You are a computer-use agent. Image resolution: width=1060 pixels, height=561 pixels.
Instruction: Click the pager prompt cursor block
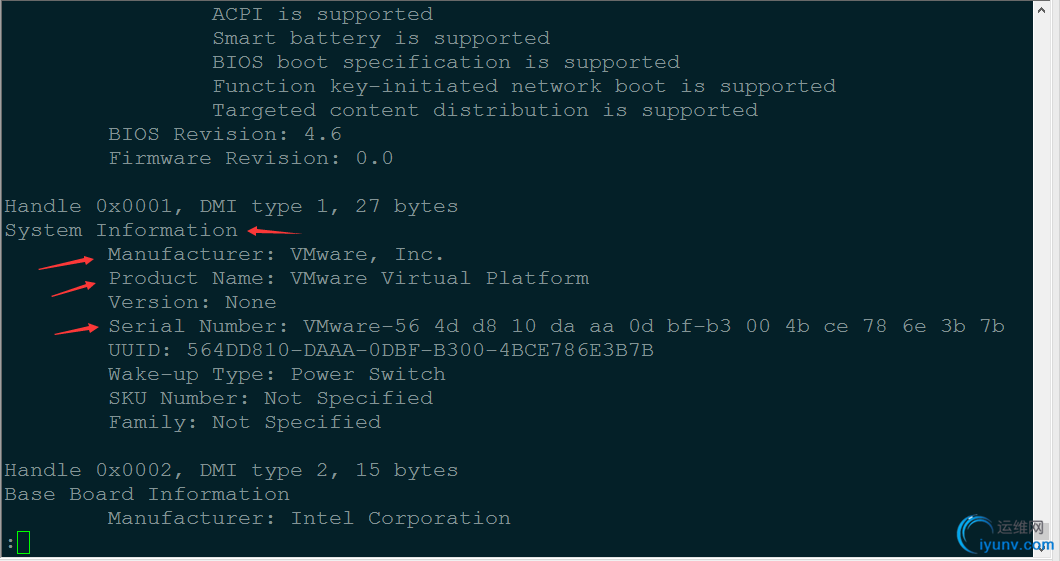coord(23,543)
